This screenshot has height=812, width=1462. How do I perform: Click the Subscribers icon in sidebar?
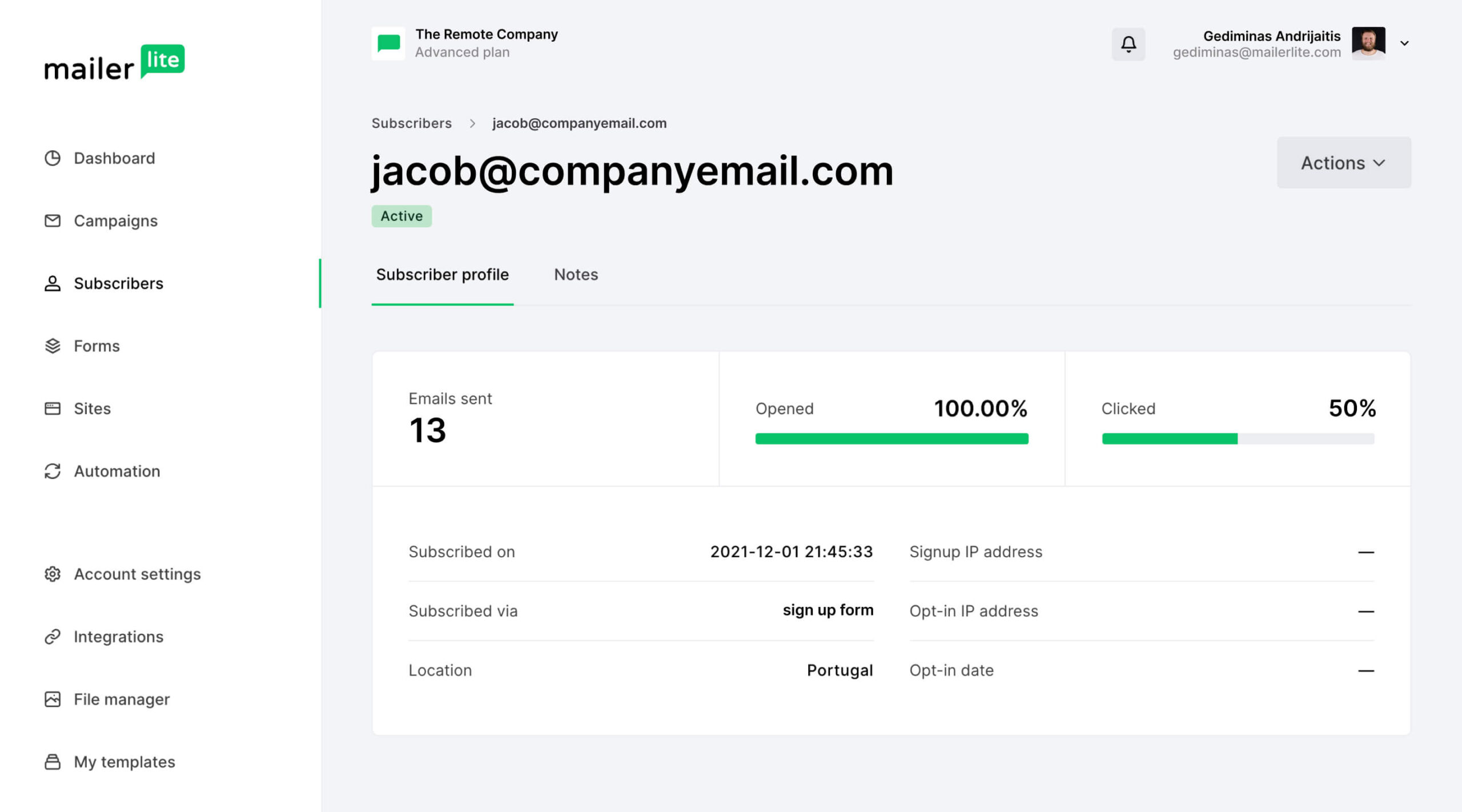click(52, 283)
